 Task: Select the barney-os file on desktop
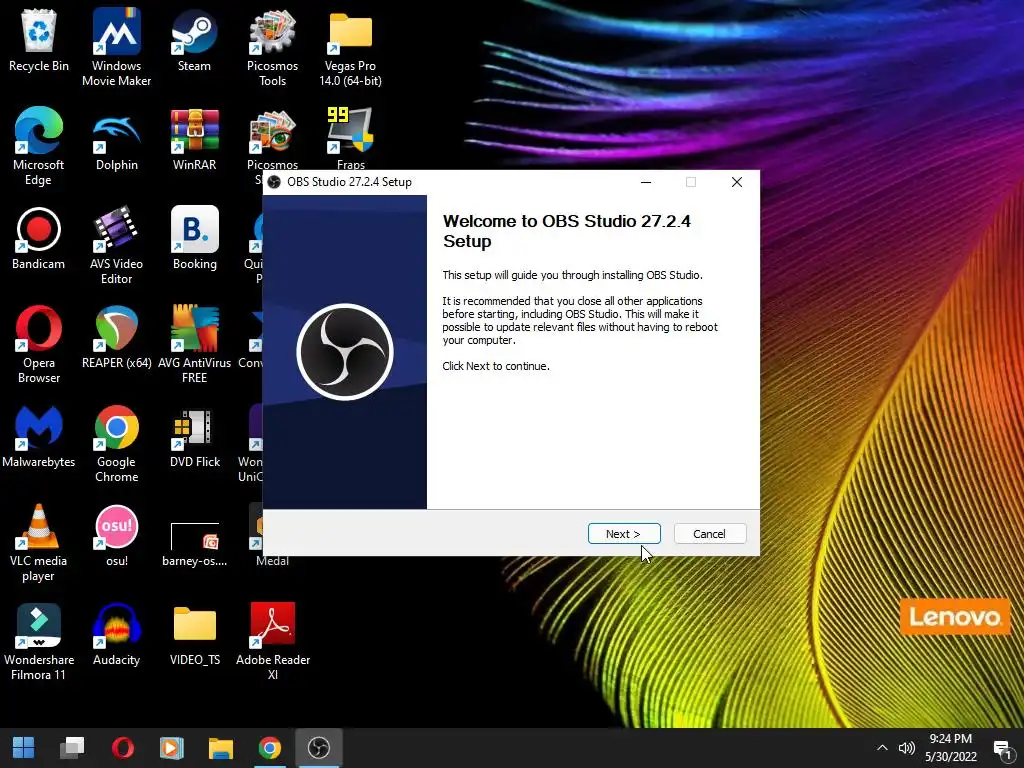click(194, 545)
